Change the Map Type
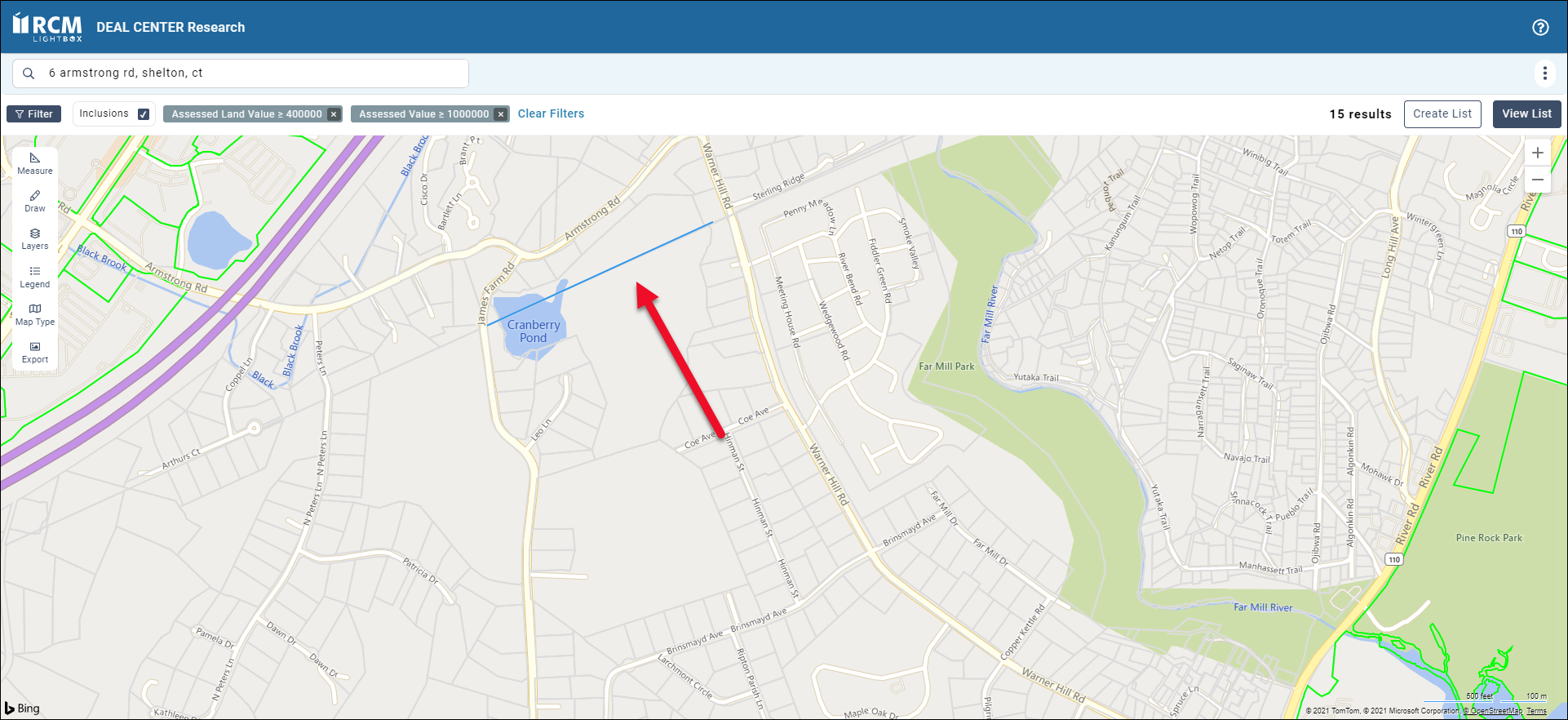 click(x=35, y=314)
